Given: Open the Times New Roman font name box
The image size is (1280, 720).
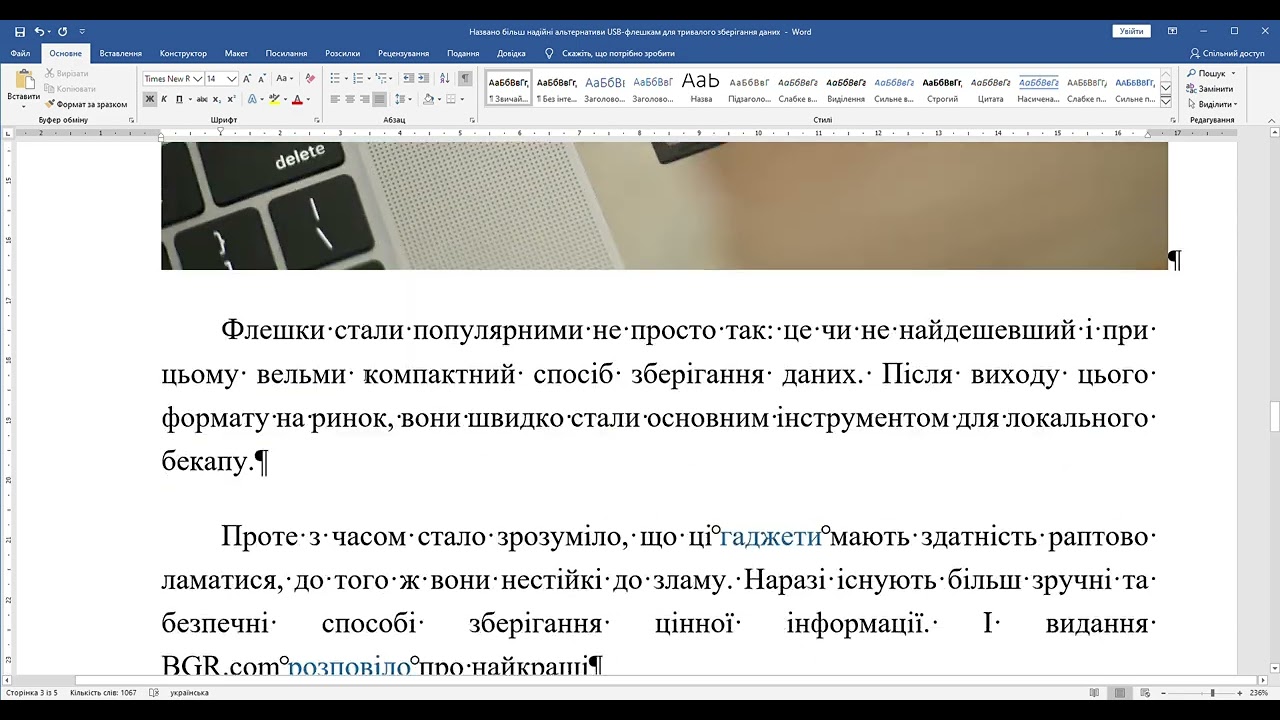Looking at the screenshot, I should click(172, 79).
